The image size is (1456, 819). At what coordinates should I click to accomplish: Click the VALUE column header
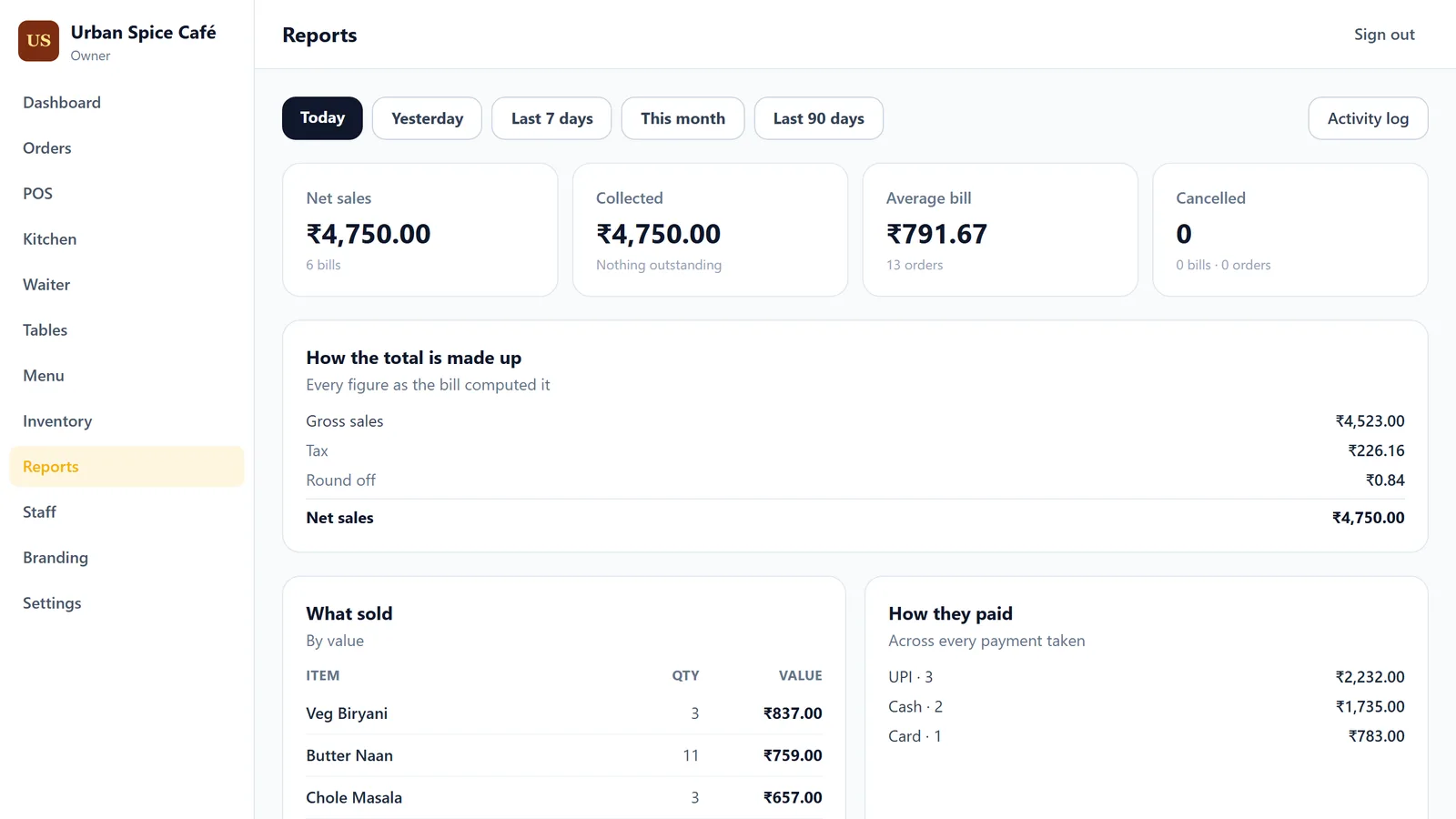(800, 675)
